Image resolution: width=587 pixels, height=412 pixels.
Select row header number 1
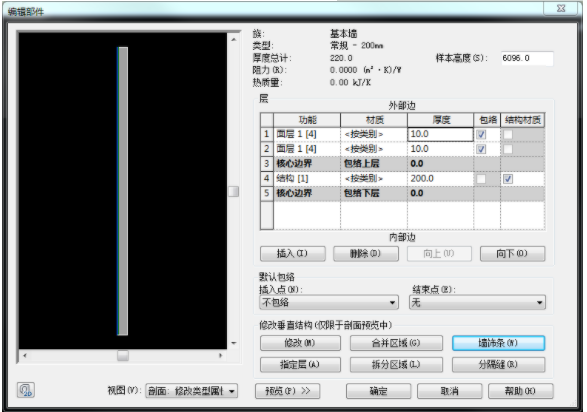[x=267, y=134]
